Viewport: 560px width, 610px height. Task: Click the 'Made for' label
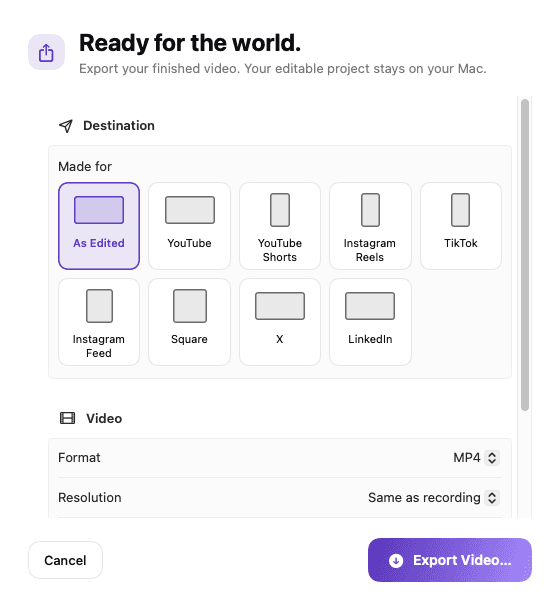click(x=85, y=167)
